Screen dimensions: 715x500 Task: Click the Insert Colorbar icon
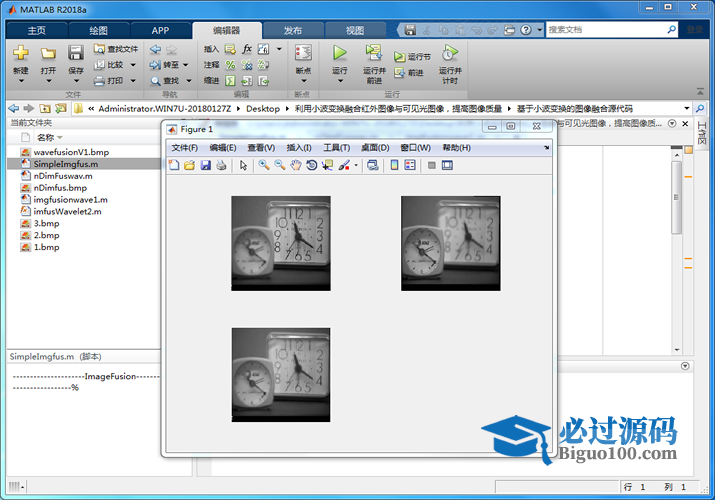pos(394,165)
